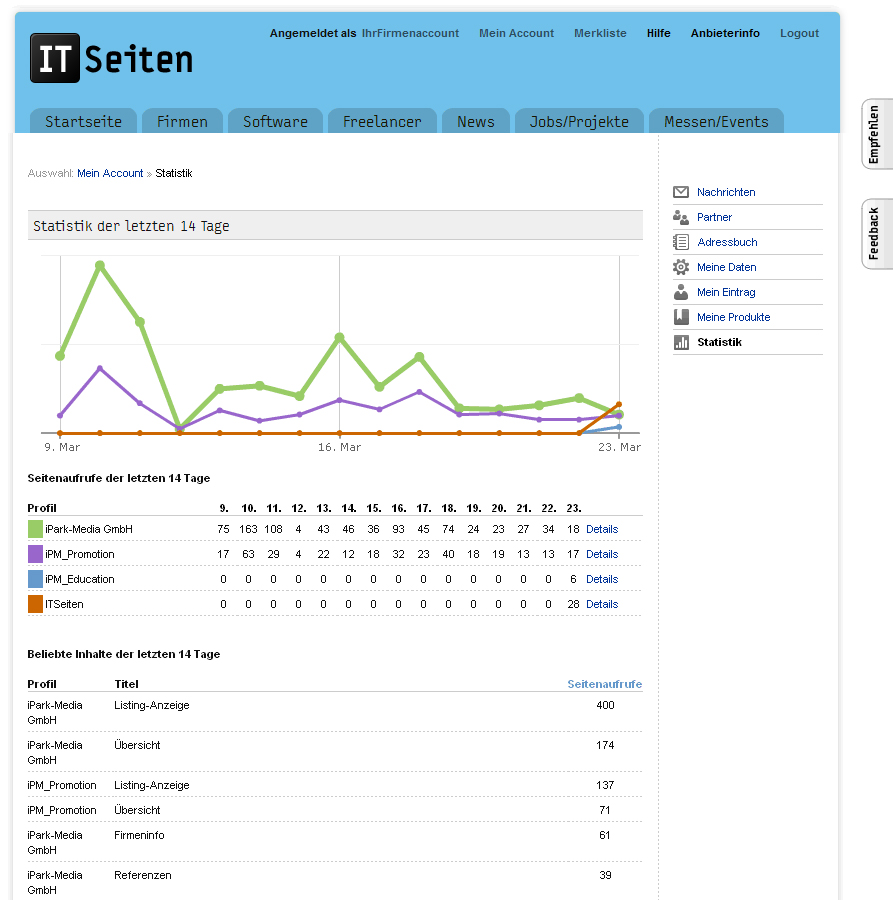Sort by the Seitenaufrufe column header

pos(604,684)
